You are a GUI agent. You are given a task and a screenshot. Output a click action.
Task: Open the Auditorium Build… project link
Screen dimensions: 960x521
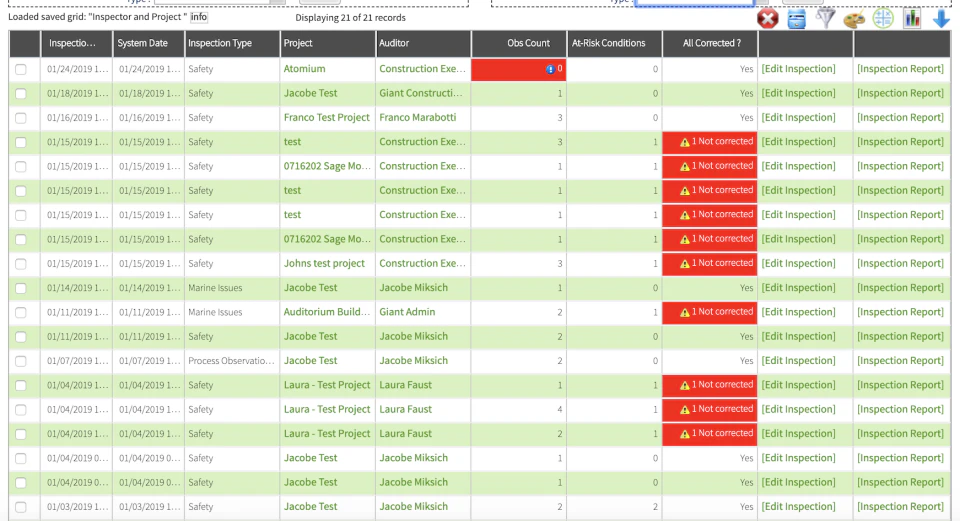tap(326, 312)
